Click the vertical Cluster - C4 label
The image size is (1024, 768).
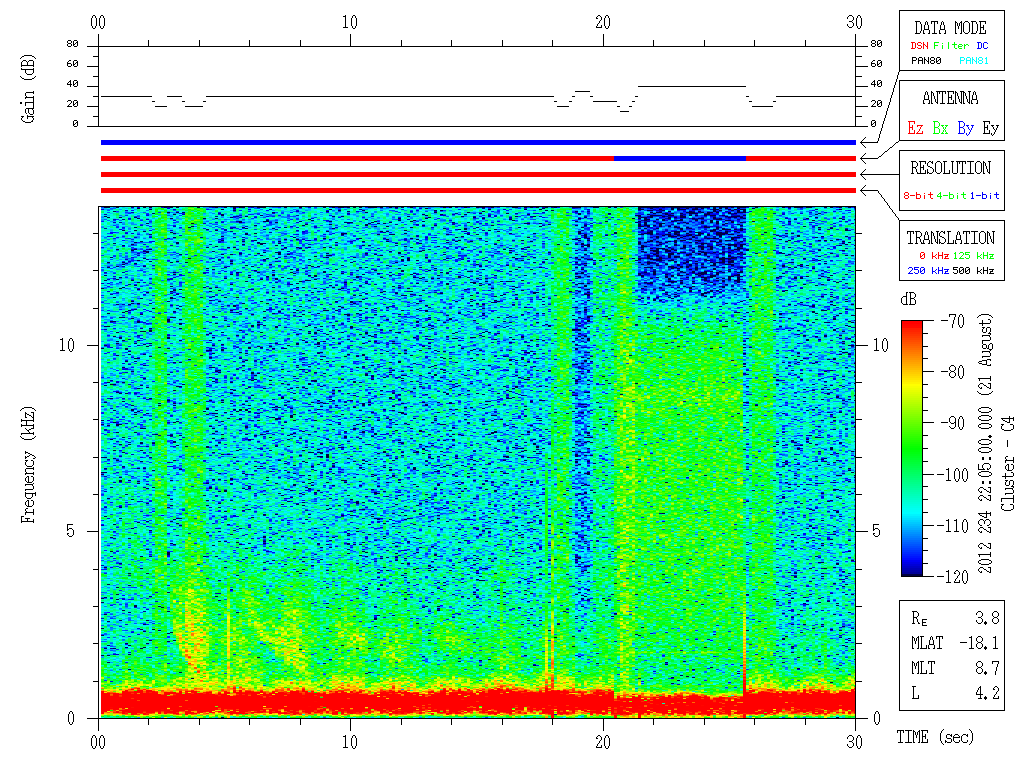coord(1008,464)
